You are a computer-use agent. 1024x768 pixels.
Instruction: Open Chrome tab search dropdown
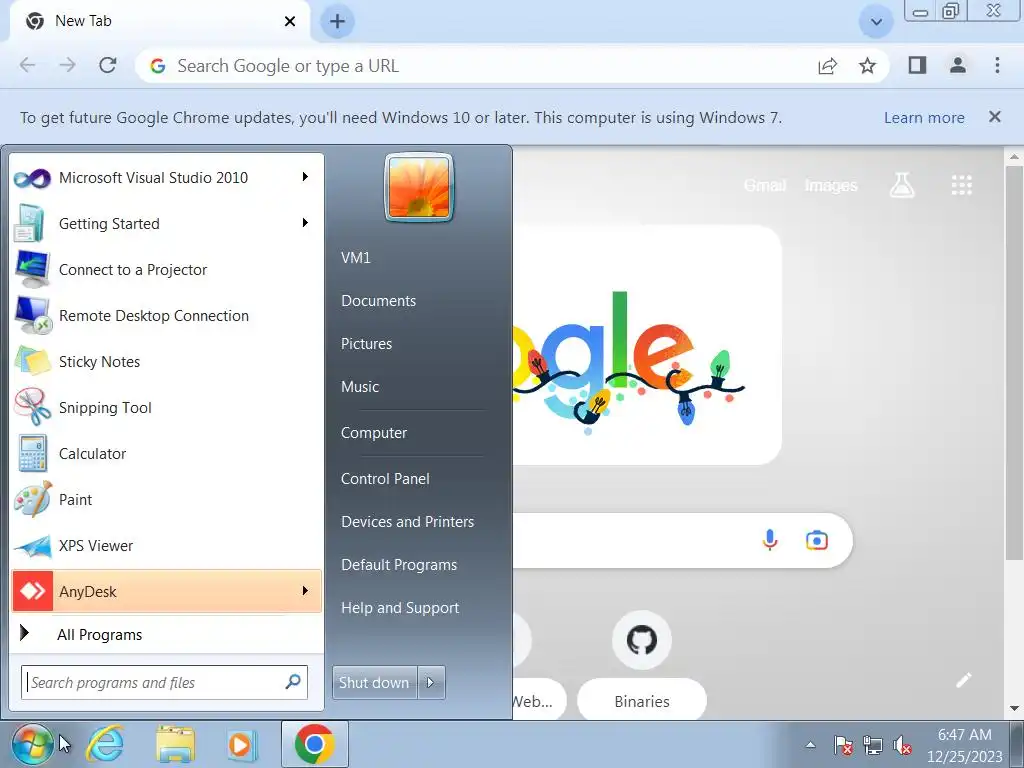pos(876,22)
